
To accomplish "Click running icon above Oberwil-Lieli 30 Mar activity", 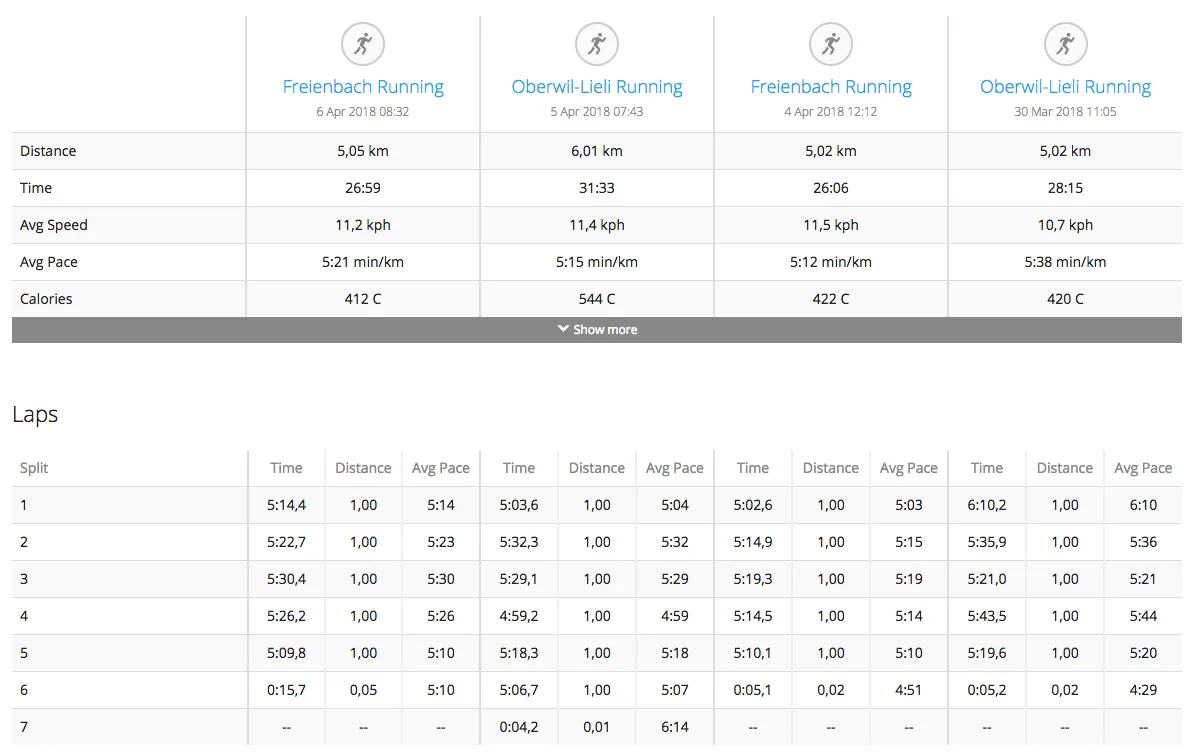I will [x=1065, y=44].
